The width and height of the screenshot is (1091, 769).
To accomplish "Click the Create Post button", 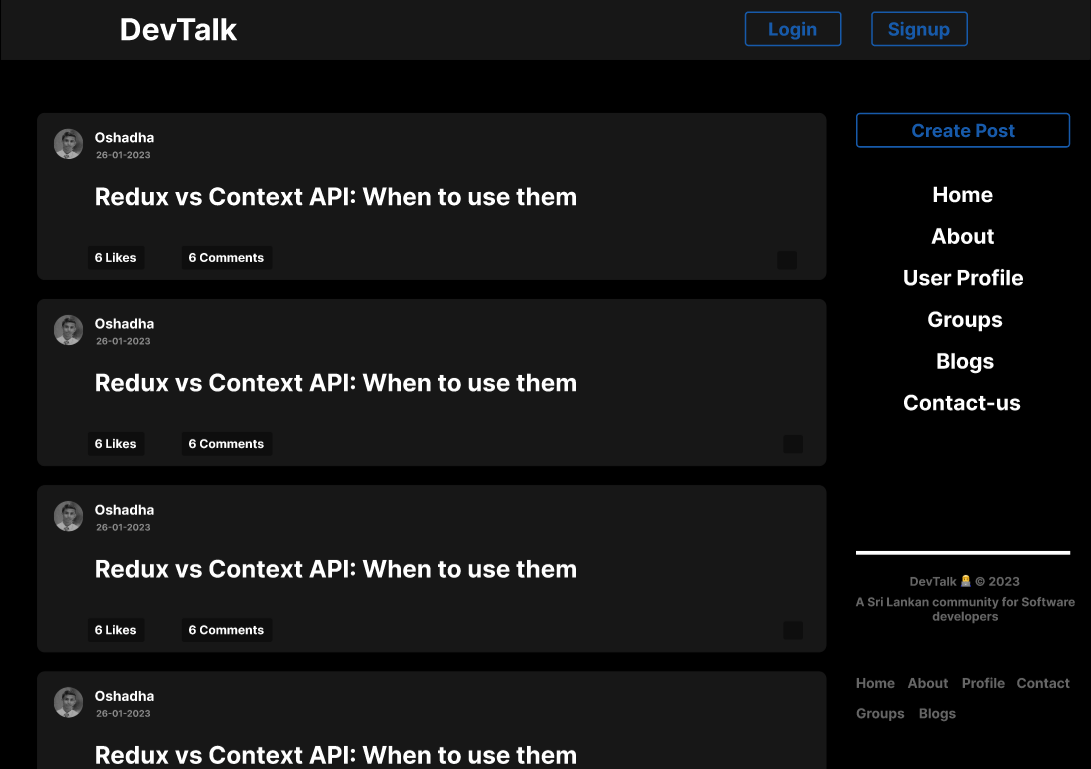I will click(x=963, y=130).
